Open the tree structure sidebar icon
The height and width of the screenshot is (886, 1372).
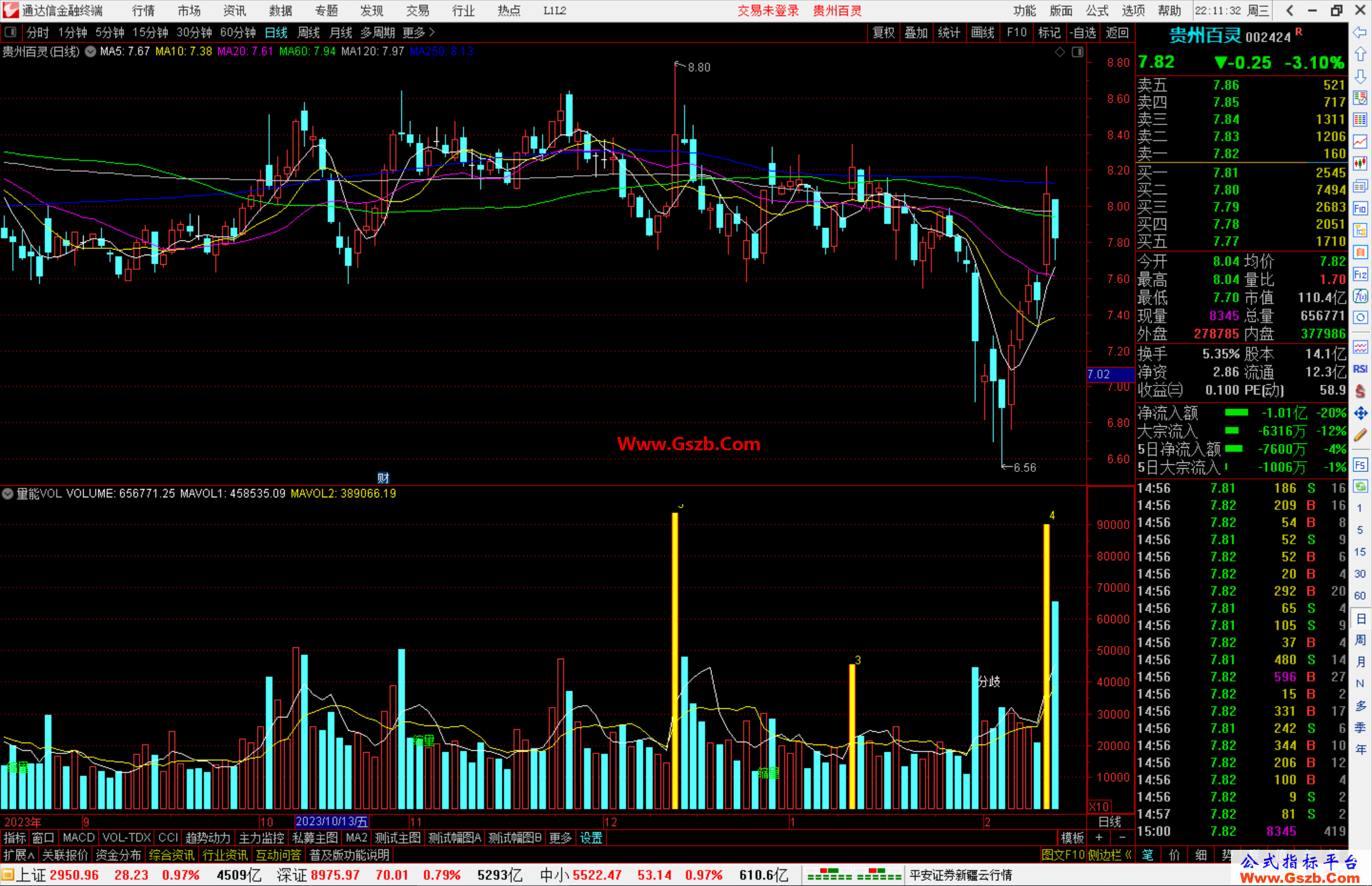pos(1360,230)
